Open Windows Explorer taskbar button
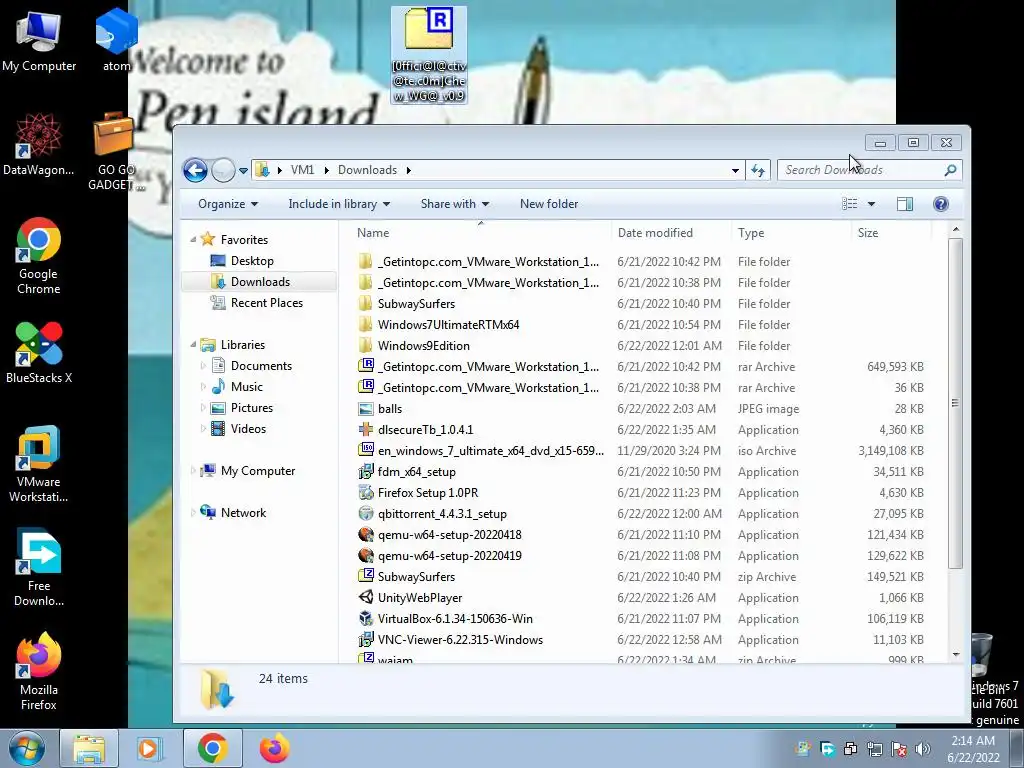 pyautogui.click(x=89, y=748)
